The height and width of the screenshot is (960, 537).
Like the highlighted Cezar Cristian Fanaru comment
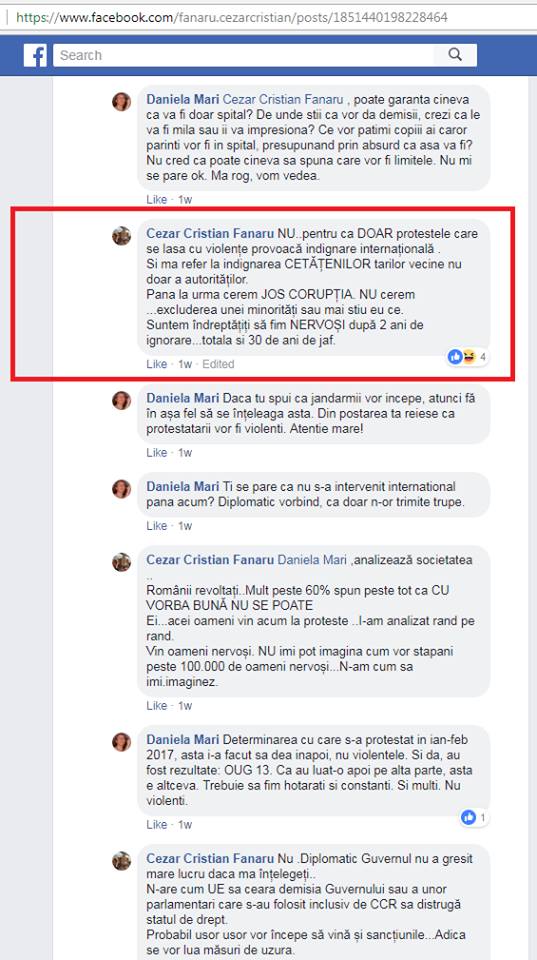156,364
